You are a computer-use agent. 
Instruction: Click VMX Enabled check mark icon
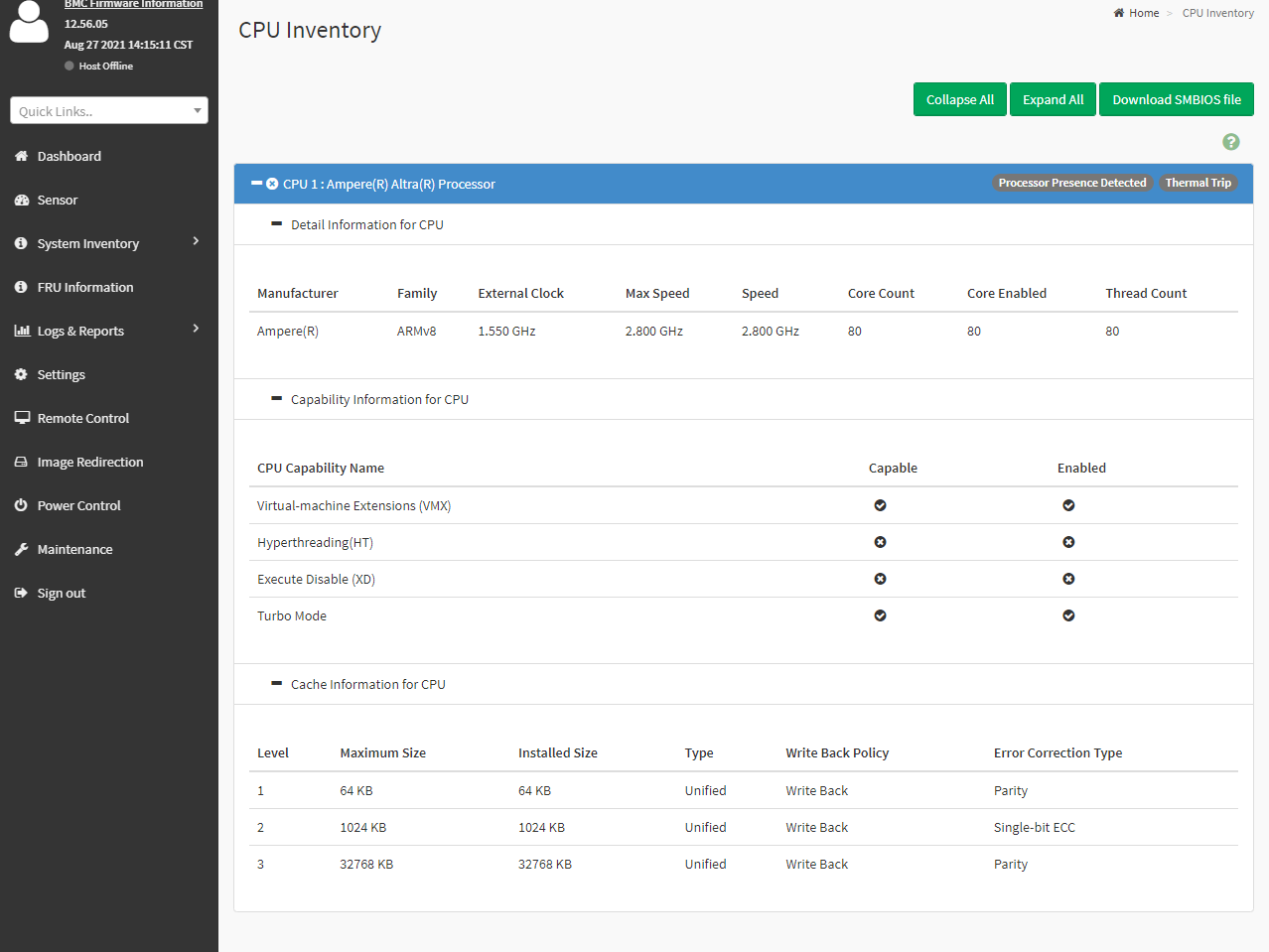pyautogui.click(x=1068, y=505)
